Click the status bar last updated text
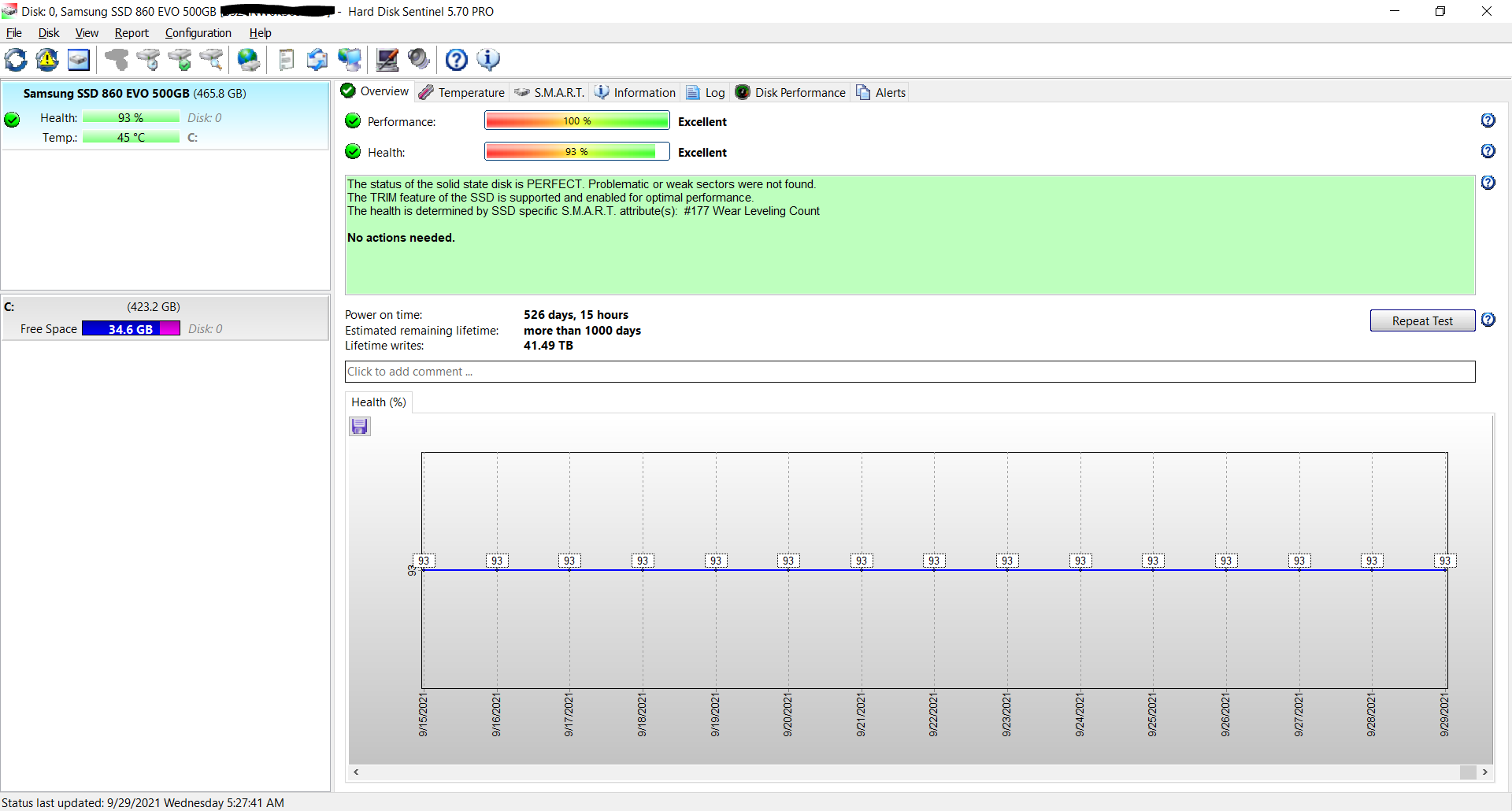Screen dimensions: 1512x811 click(143, 803)
